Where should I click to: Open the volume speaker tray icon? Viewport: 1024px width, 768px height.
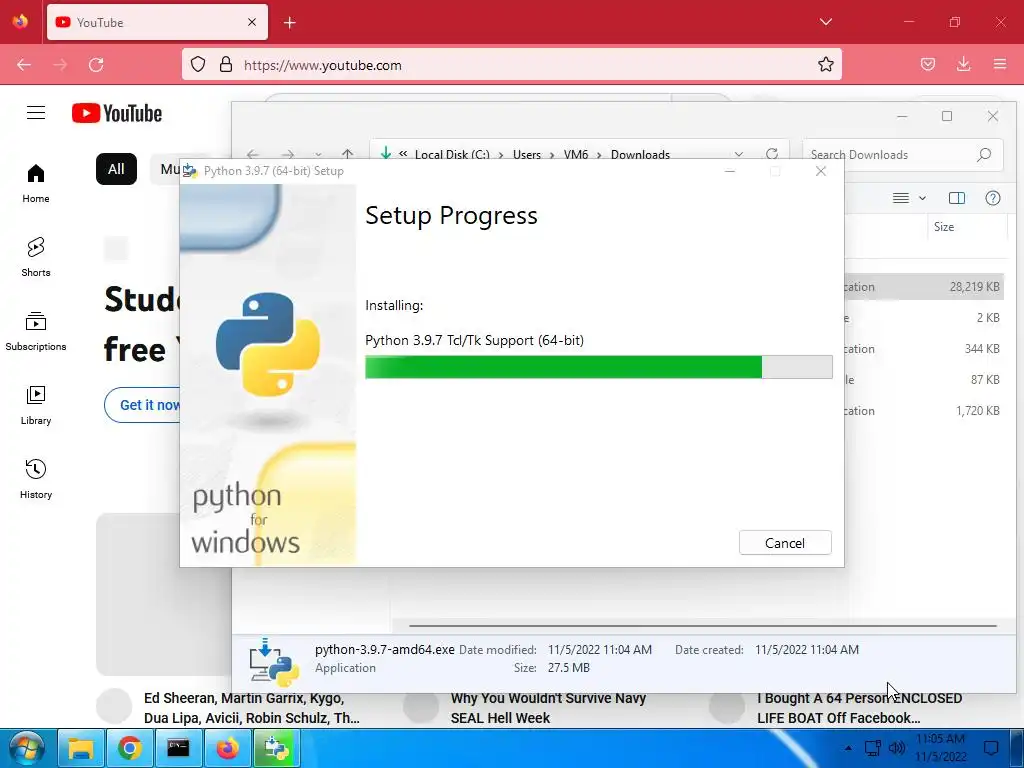pyautogui.click(x=897, y=748)
